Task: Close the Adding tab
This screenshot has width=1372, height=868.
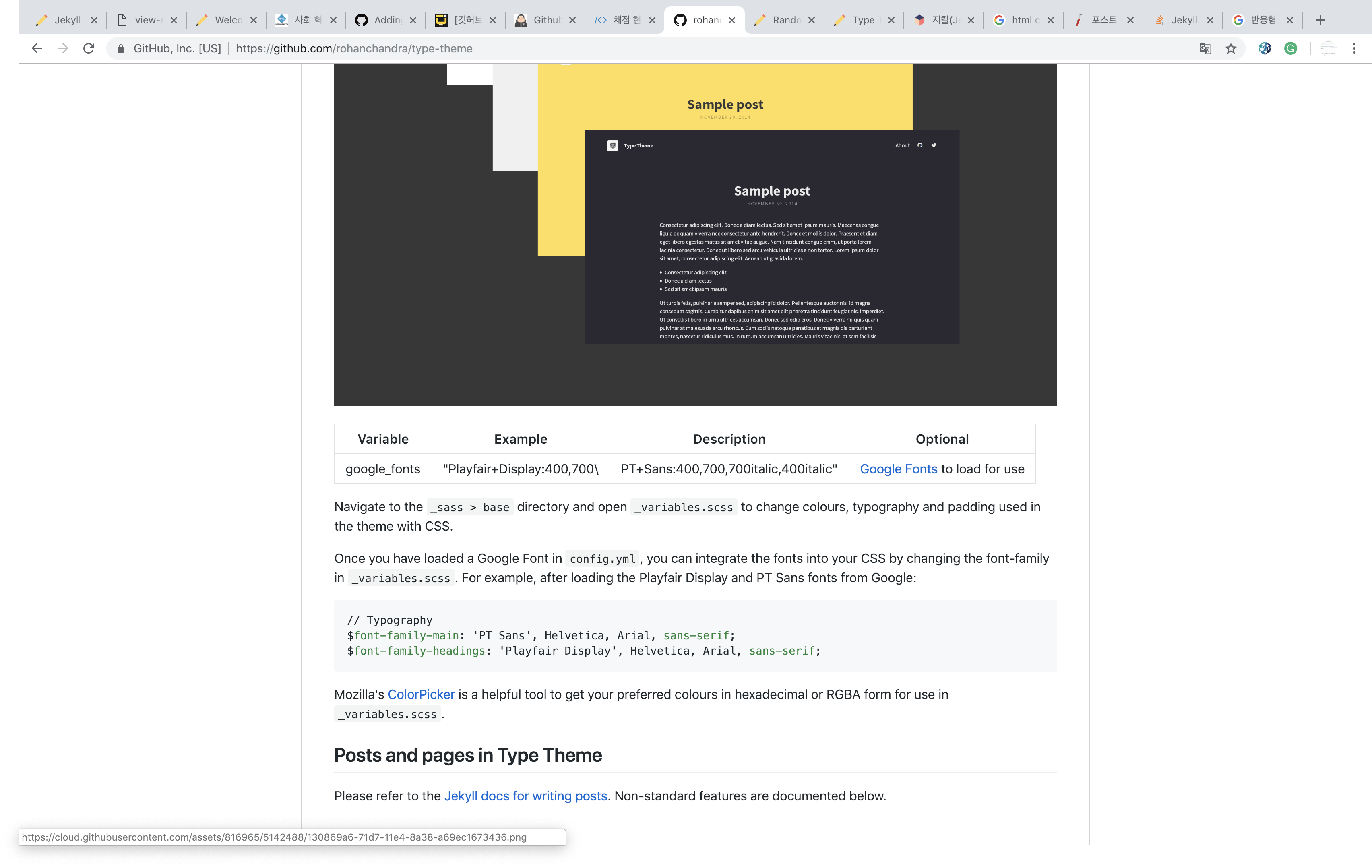Action: click(x=413, y=20)
